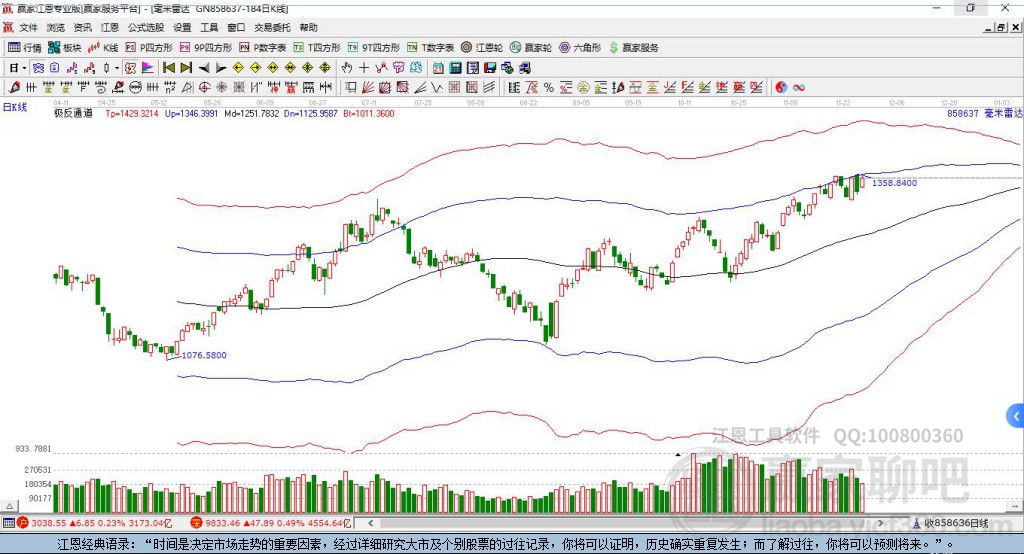Open the 设置 menu

tap(182, 27)
